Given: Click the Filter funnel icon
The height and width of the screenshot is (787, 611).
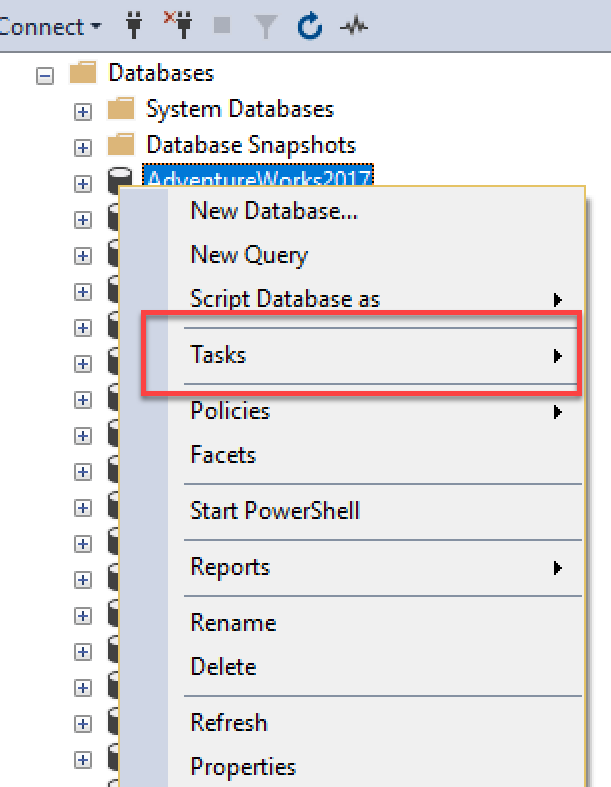Looking at the screenshot, I should pyautogui.click(x=265, y=27).
